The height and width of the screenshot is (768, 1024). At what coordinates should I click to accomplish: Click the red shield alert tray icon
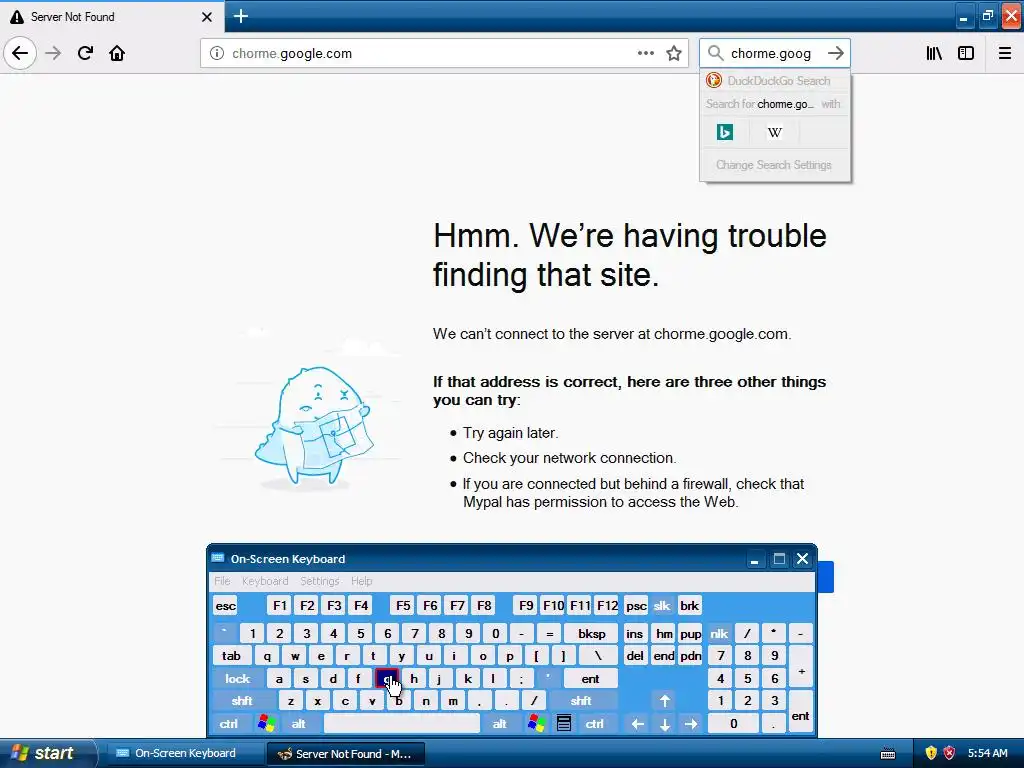[x=949, y=753]
